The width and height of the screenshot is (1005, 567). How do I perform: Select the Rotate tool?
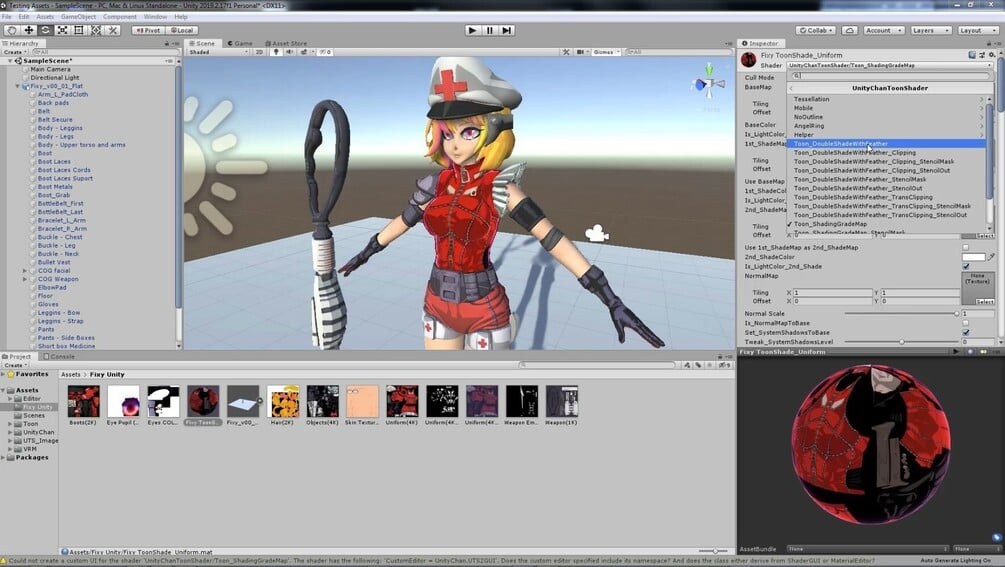click(x=45, y=30)
